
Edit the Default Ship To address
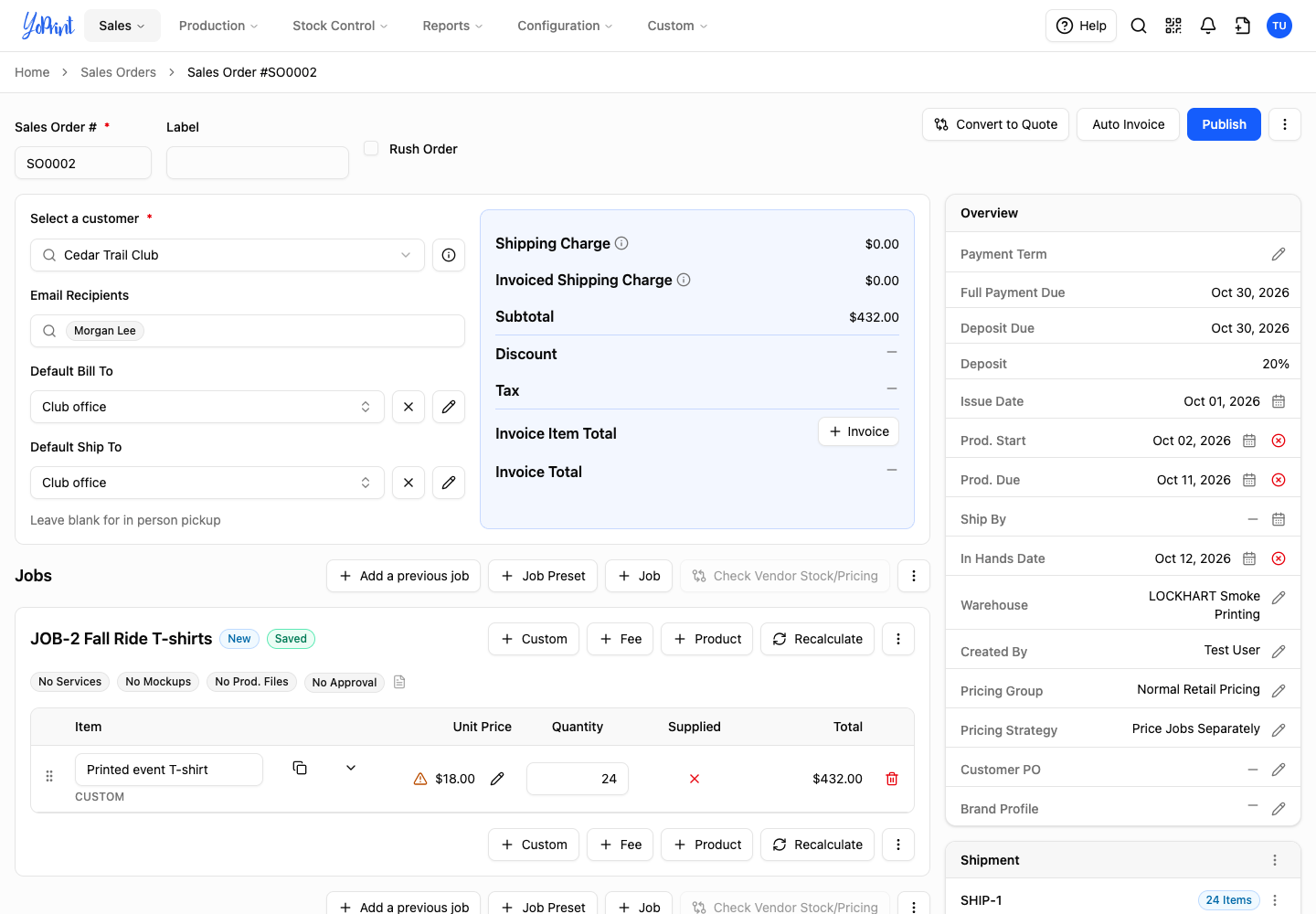point(449,483)
